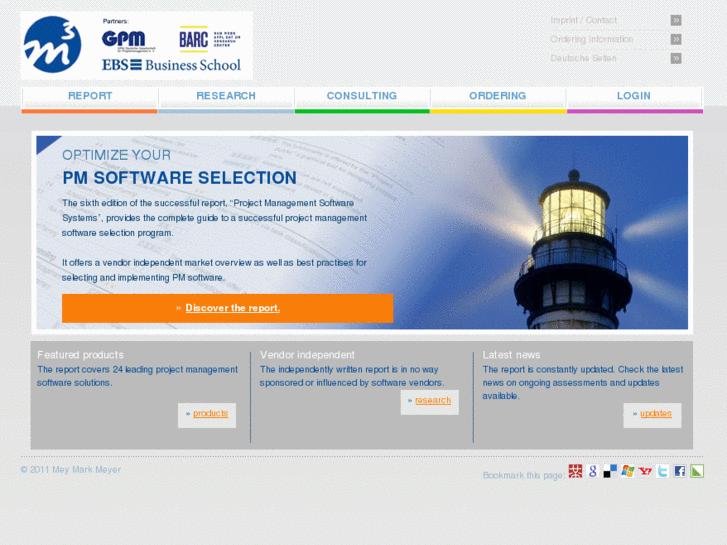Click the m3 round blue logo
Screen dimensions: 727x545
tap(52, 45)
